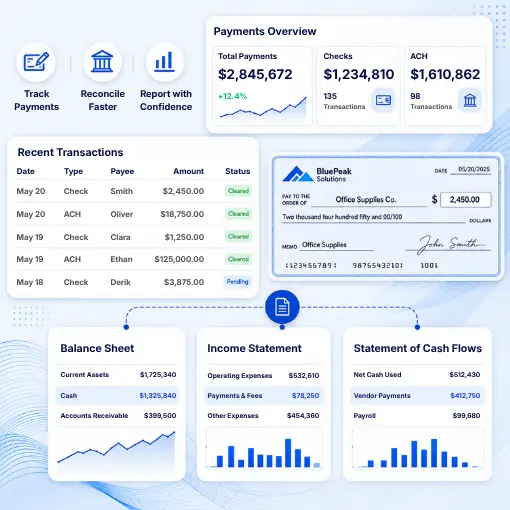Click the payee name Smith
This screenshot has width=510, height=510.
(x=122, y=191)
